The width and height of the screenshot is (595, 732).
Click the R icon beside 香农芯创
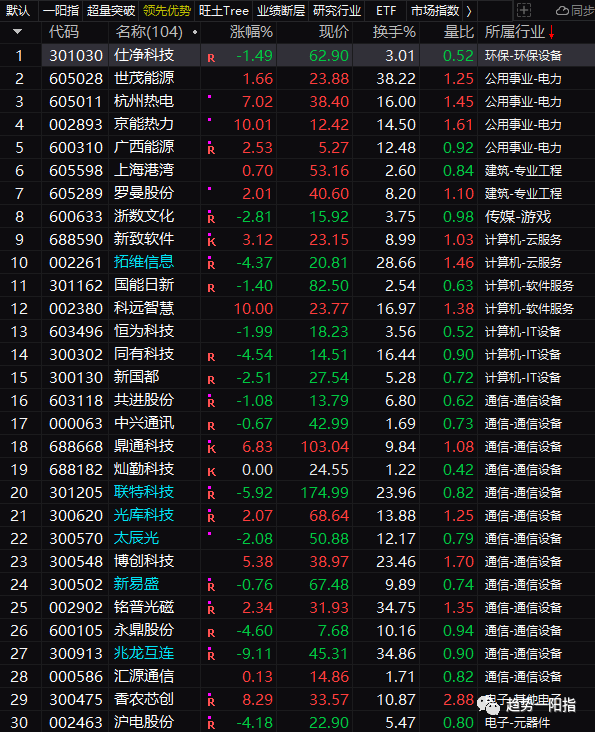(211, 702)
